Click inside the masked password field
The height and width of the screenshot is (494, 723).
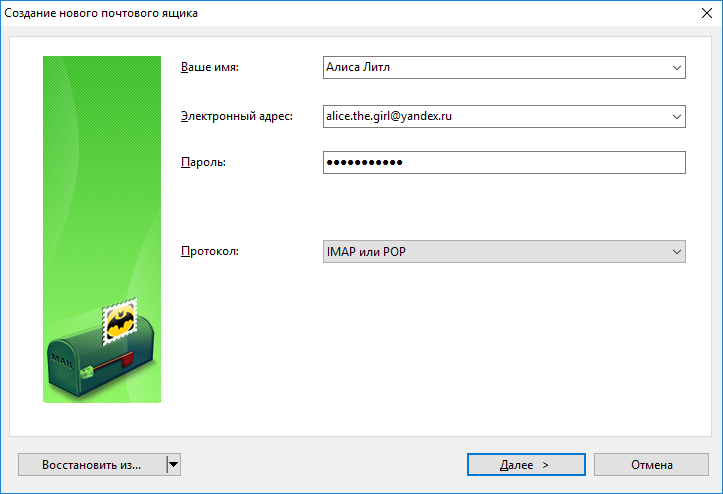[503, 163]
